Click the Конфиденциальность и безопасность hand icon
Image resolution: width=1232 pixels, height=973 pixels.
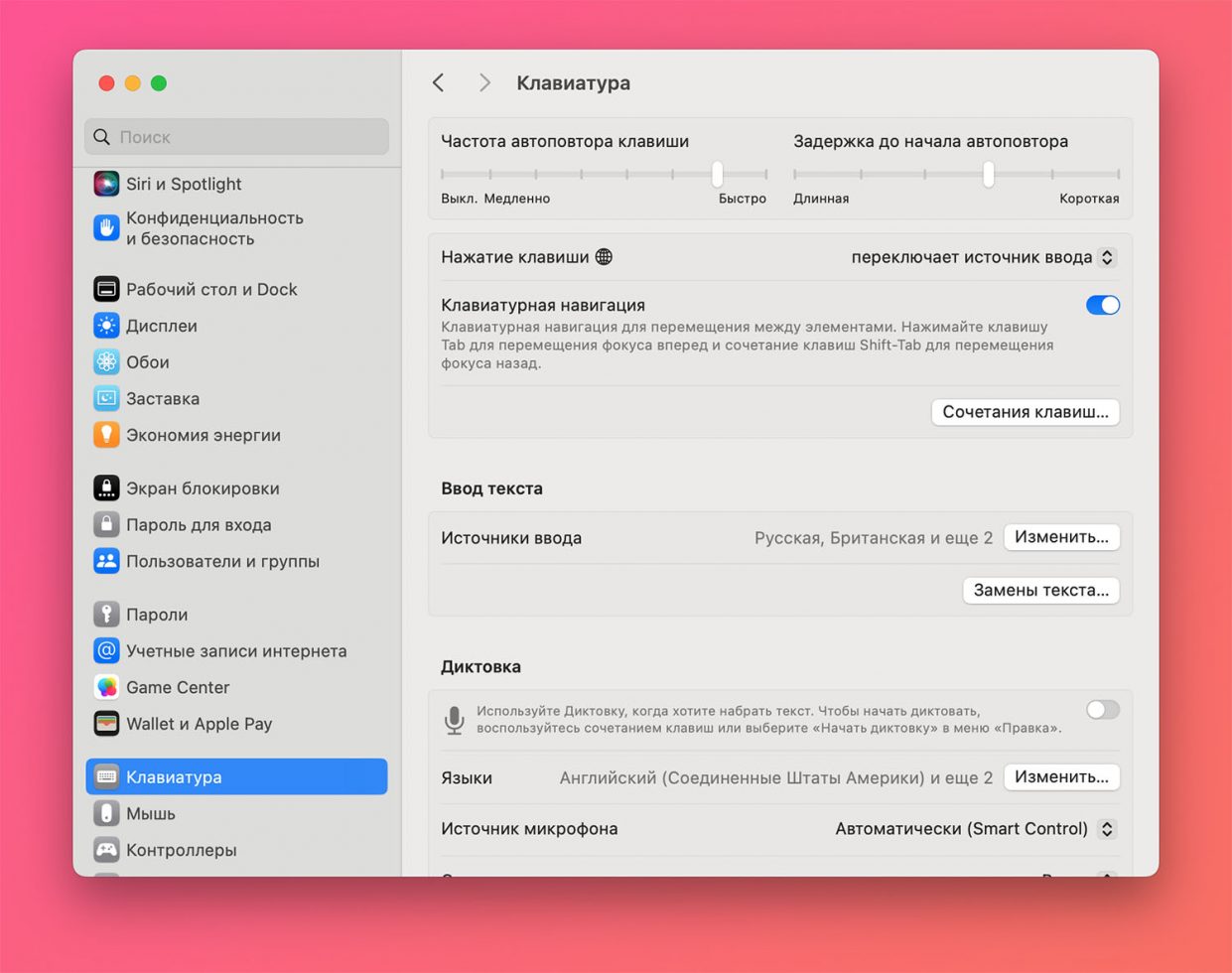coord(106,227)
